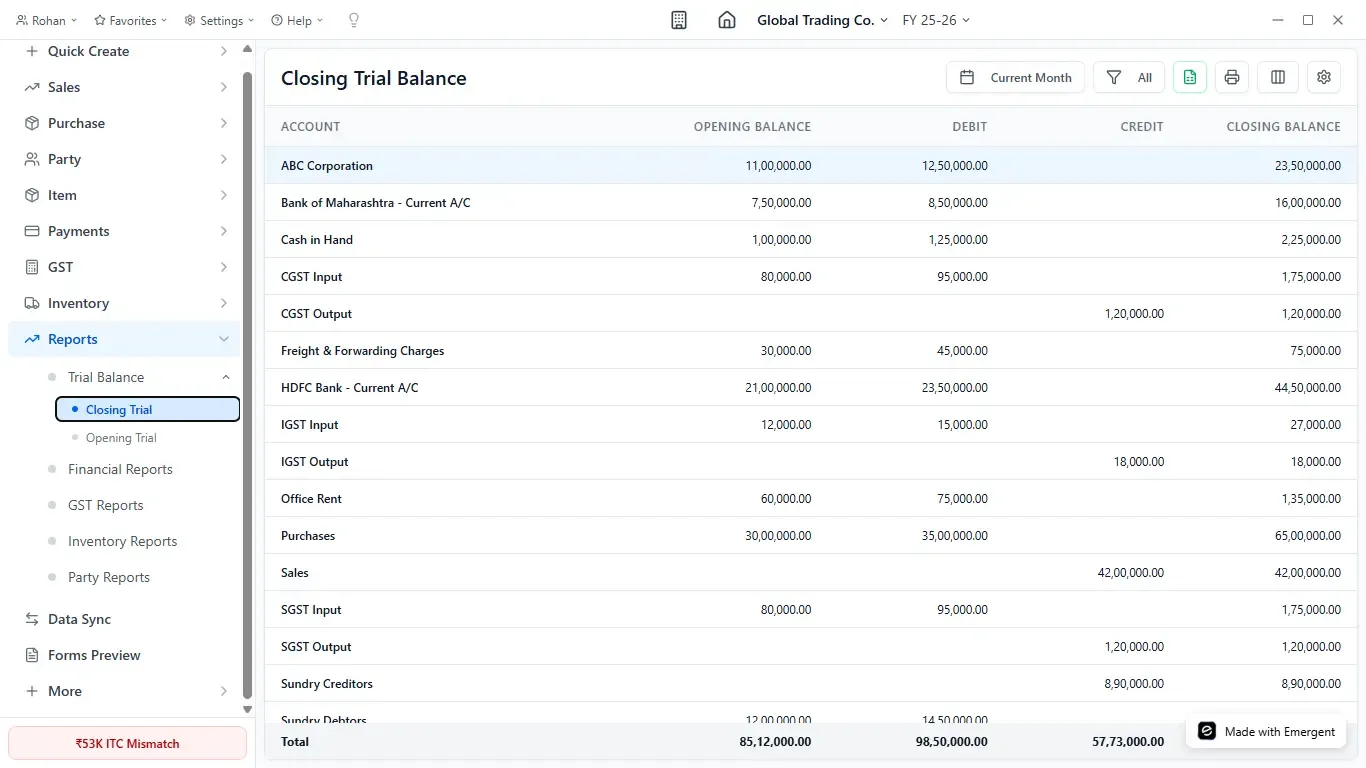1366x768 pixels.
Task: Click the lightbulb tips icon
Action: (354, 20)
